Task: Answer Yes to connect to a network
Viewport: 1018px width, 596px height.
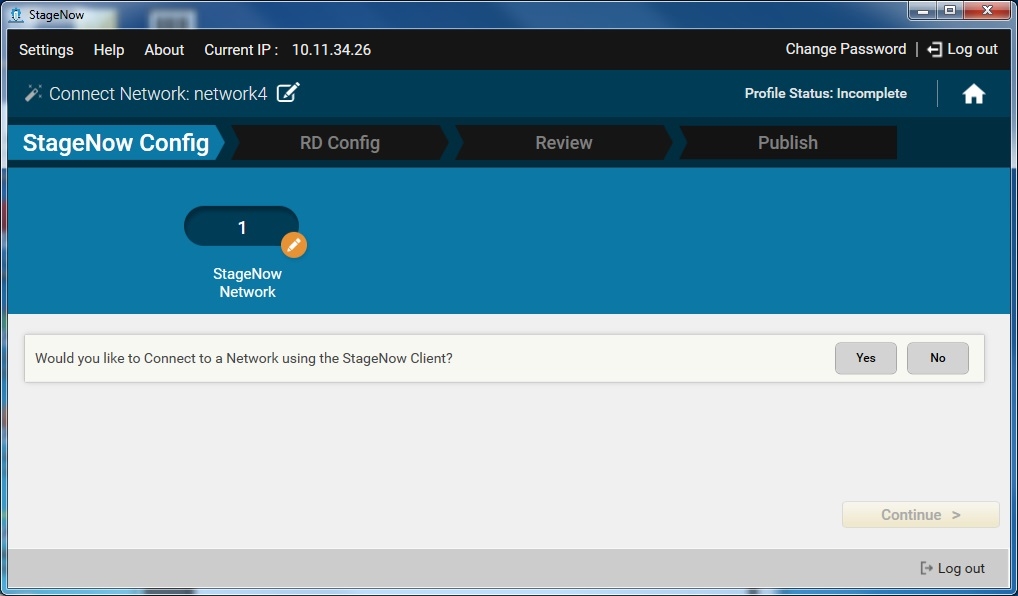Action: (x=866, y=358)
